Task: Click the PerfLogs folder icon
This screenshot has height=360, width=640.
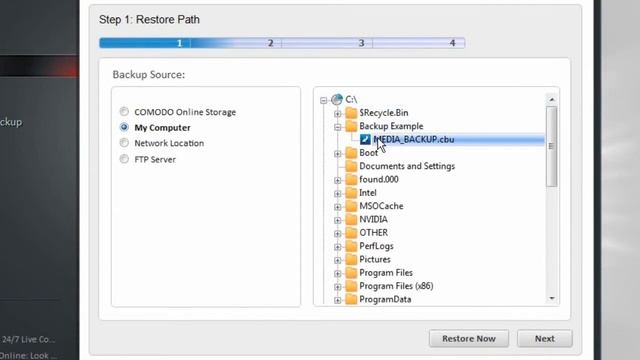Action: pos(351,246)
